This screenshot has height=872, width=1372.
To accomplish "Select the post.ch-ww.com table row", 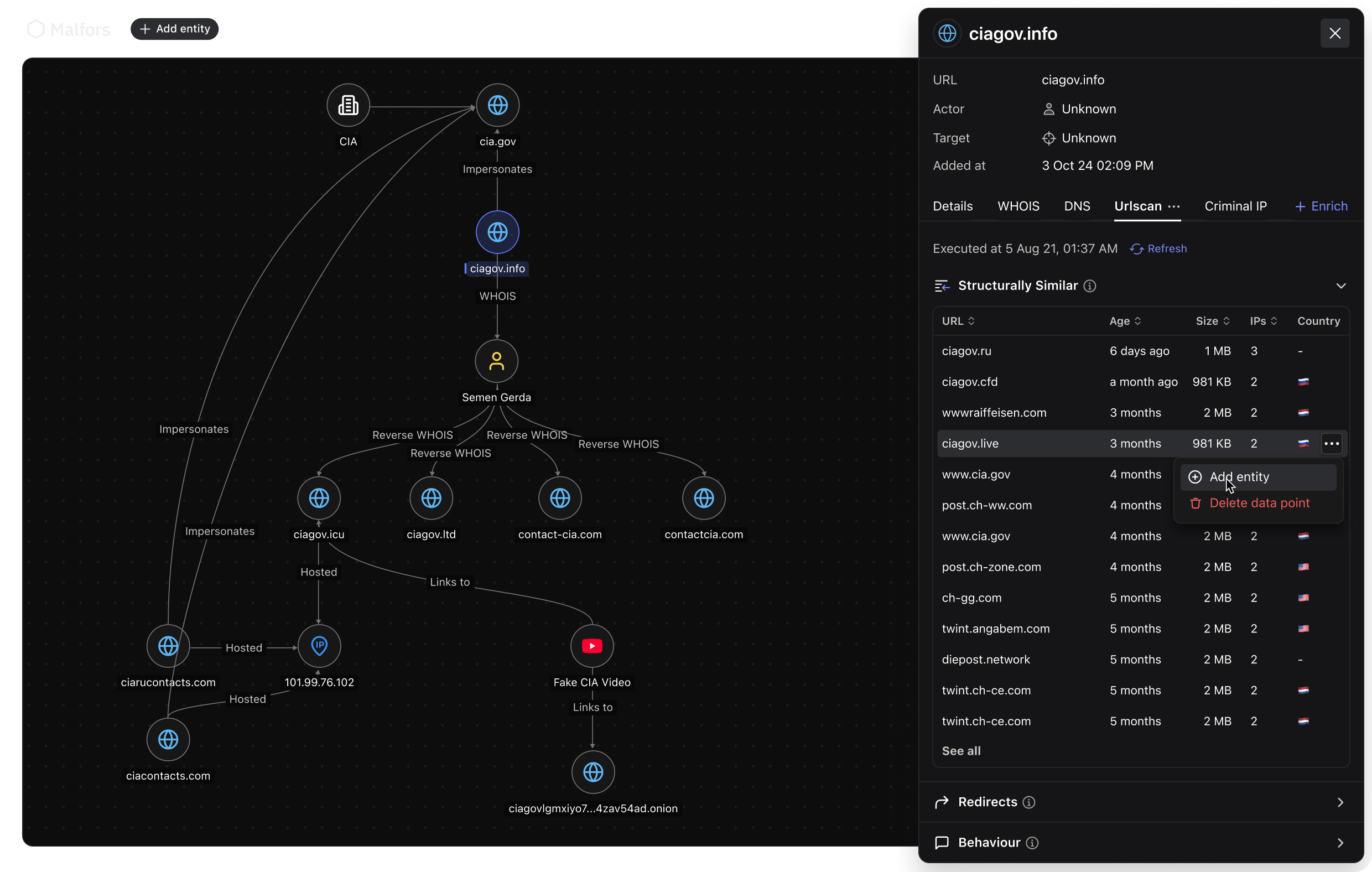I will (x=1141, y=506).
